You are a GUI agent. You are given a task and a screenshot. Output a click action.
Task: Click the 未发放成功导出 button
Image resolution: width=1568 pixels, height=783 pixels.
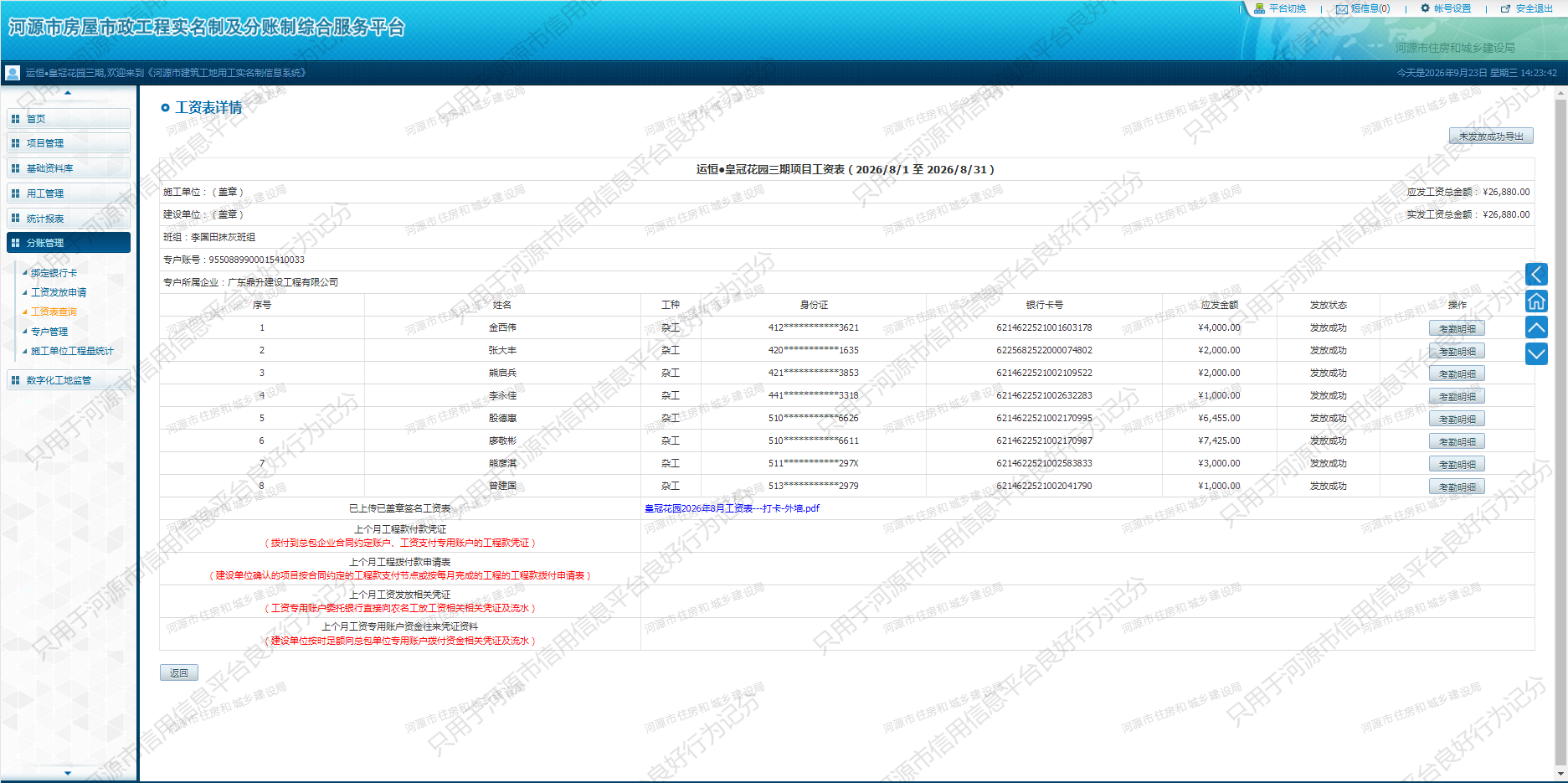tap(1491, 136)
